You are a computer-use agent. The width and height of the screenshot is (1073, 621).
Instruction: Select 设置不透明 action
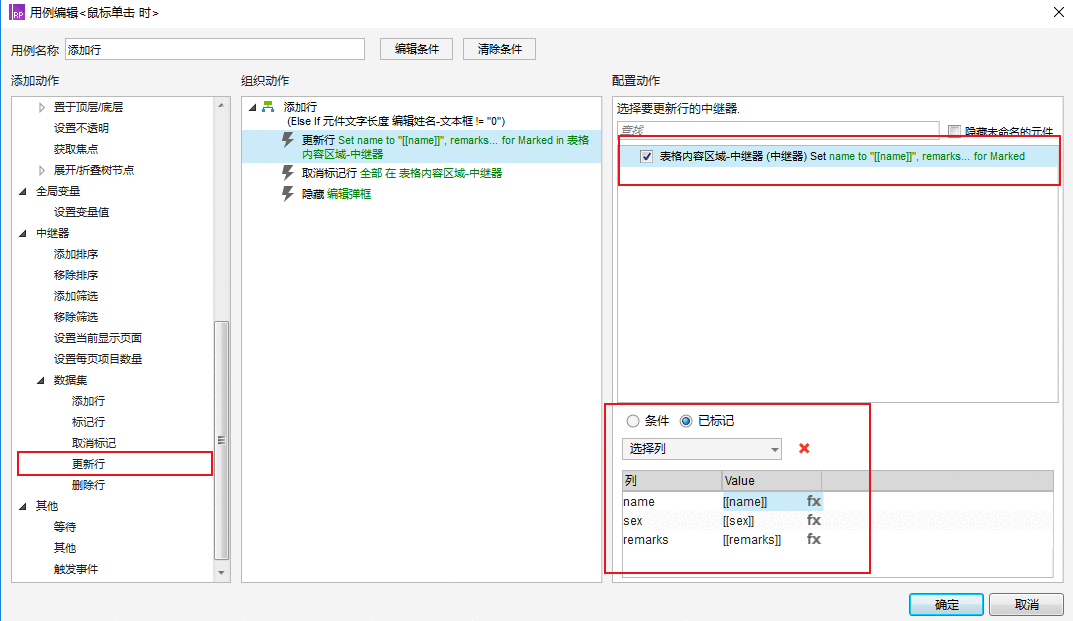(x=81, y=128)
